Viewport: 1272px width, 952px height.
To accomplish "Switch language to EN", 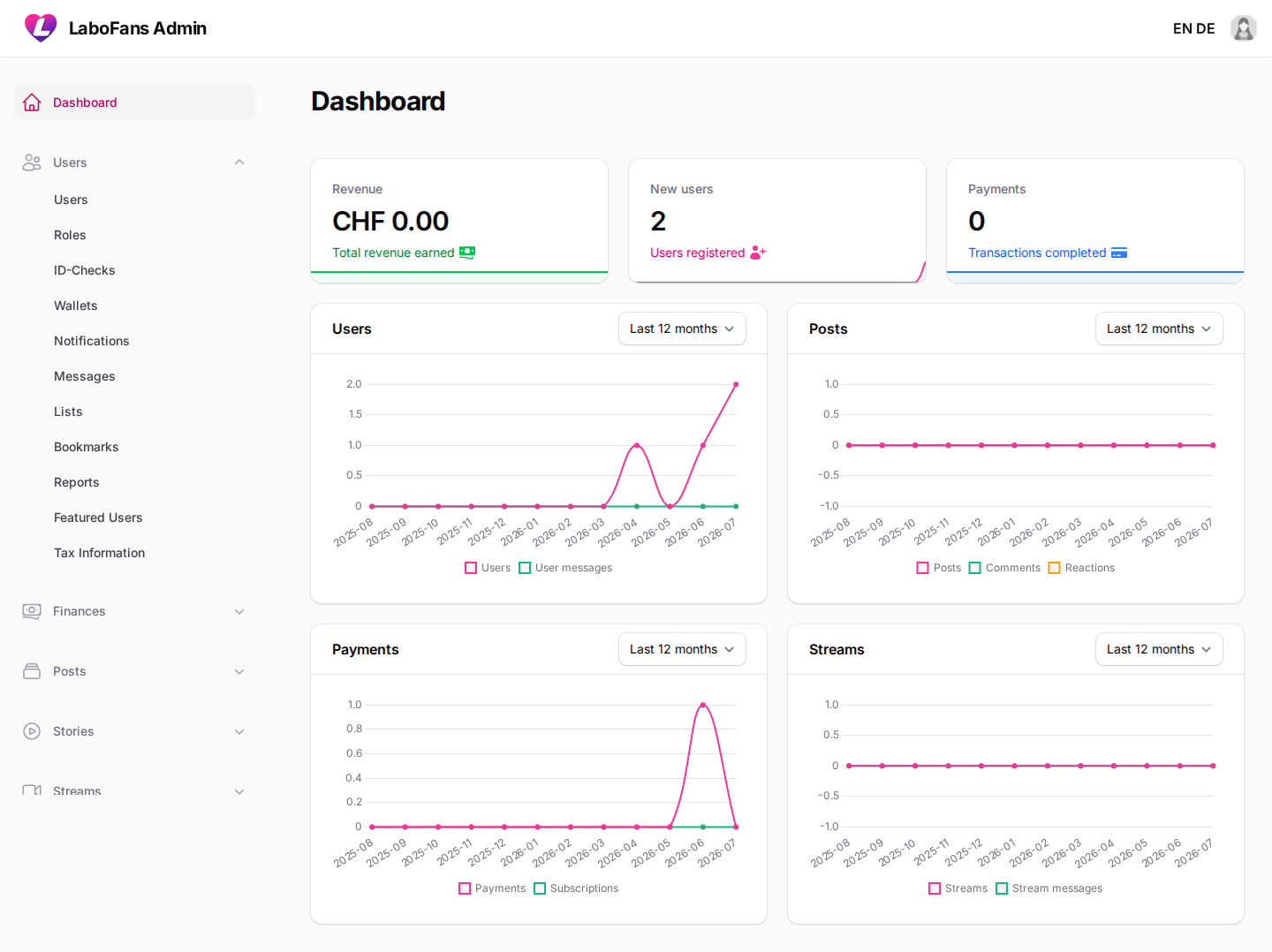I will (1183, 28).
